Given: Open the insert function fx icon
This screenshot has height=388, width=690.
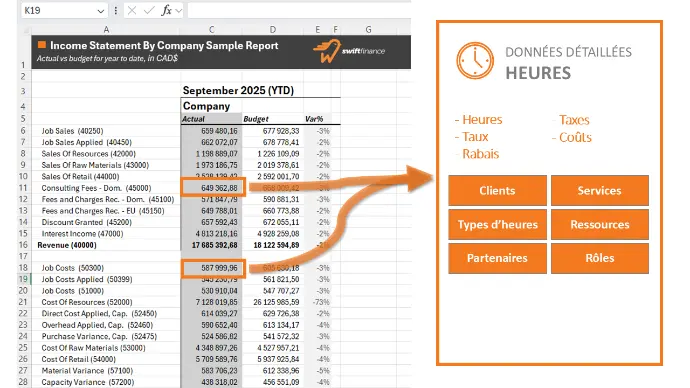Looking at the screenshot, I should point(166,10).
